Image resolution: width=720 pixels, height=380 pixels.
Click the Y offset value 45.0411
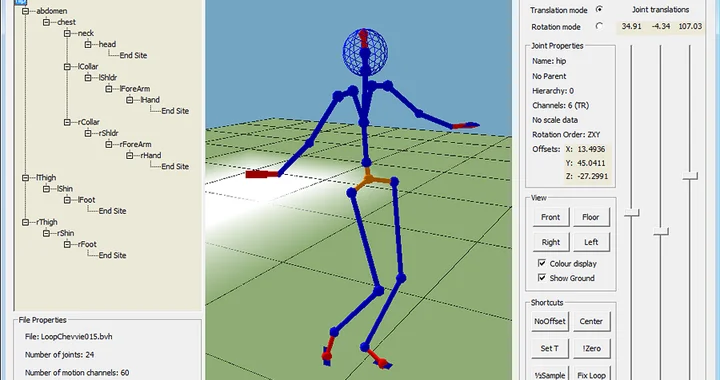(591, 163)
